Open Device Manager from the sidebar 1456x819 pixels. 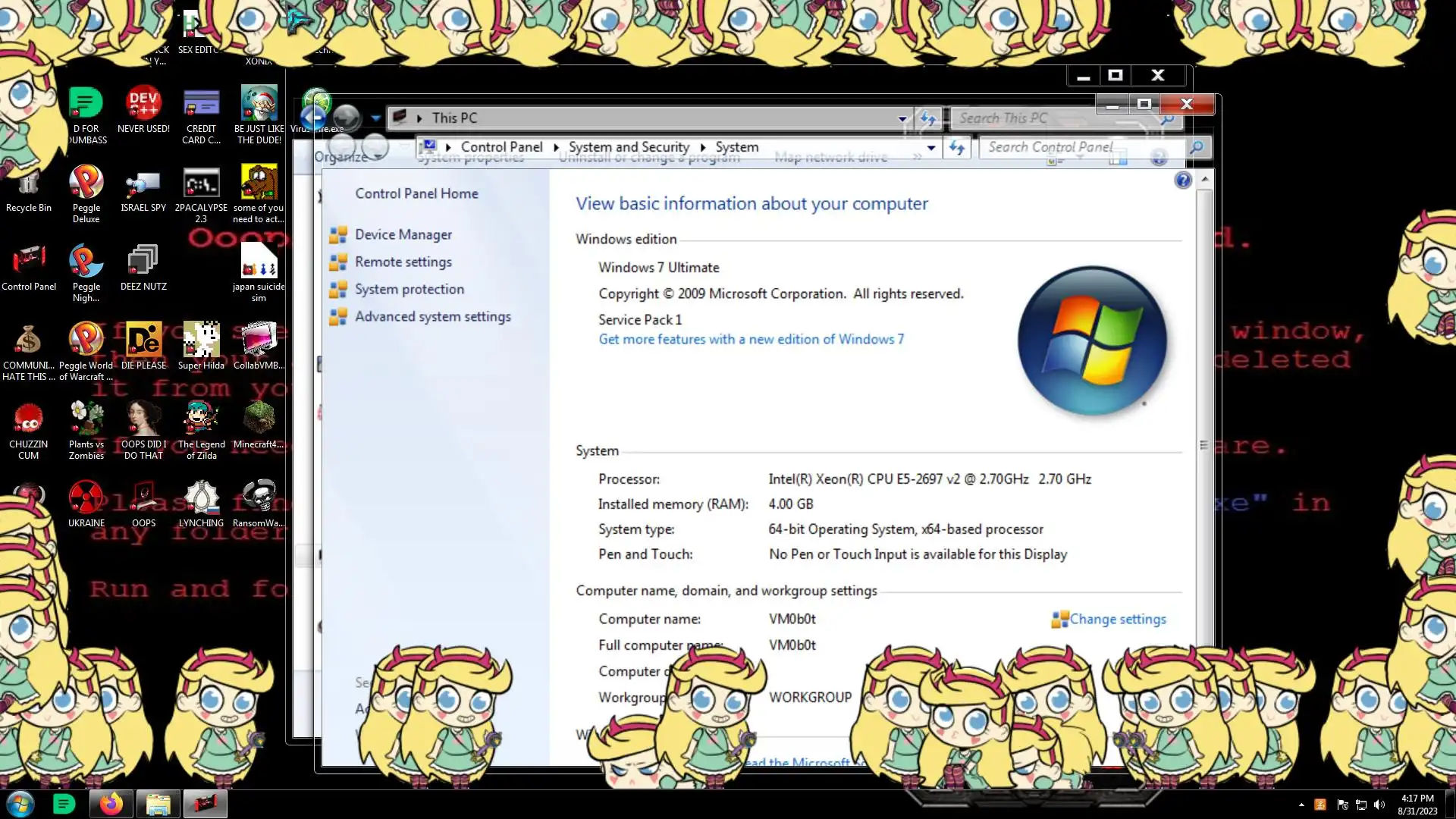tap(403, 235)
